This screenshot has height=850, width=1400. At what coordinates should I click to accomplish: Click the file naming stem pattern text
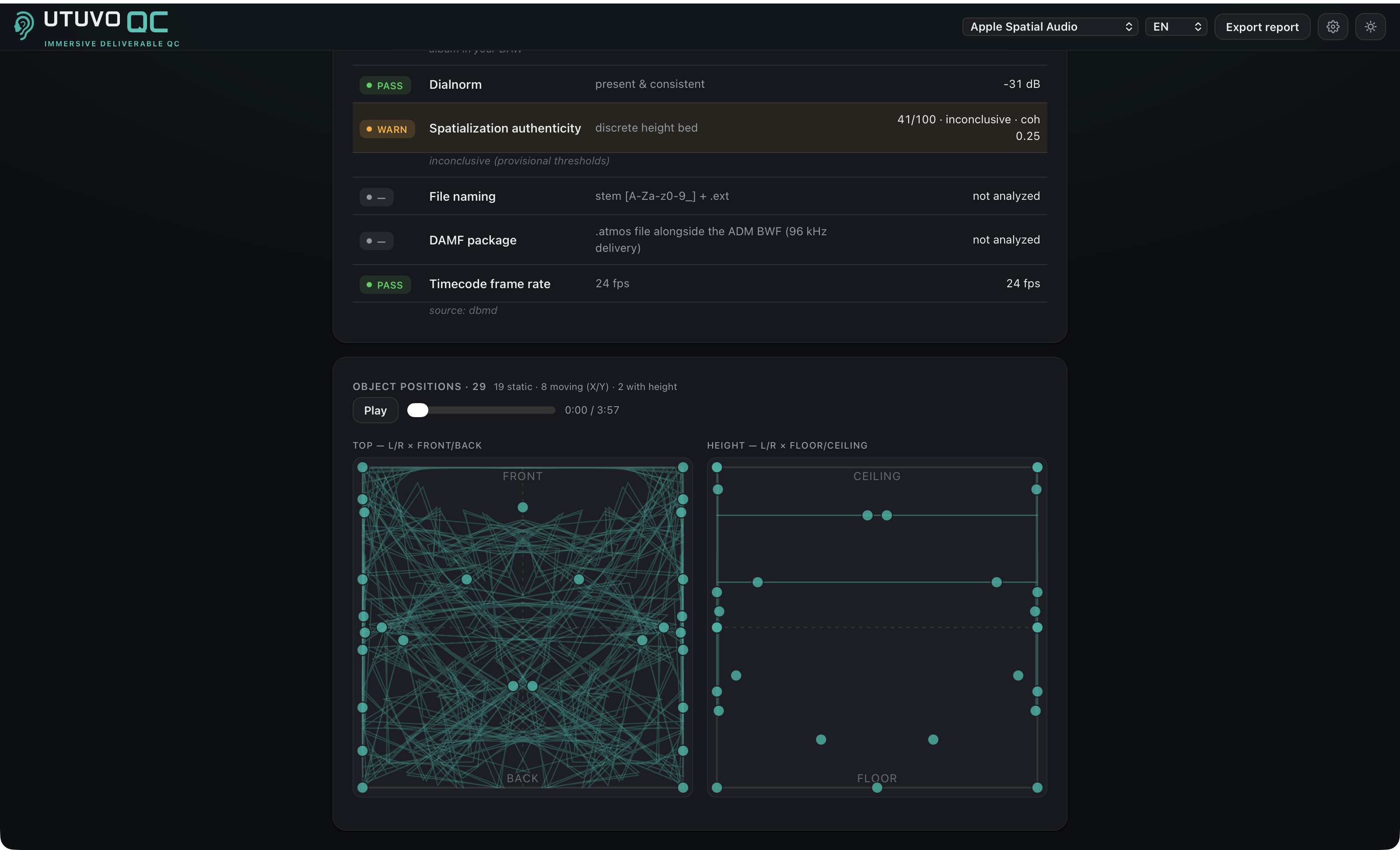(x=662, y=196)
